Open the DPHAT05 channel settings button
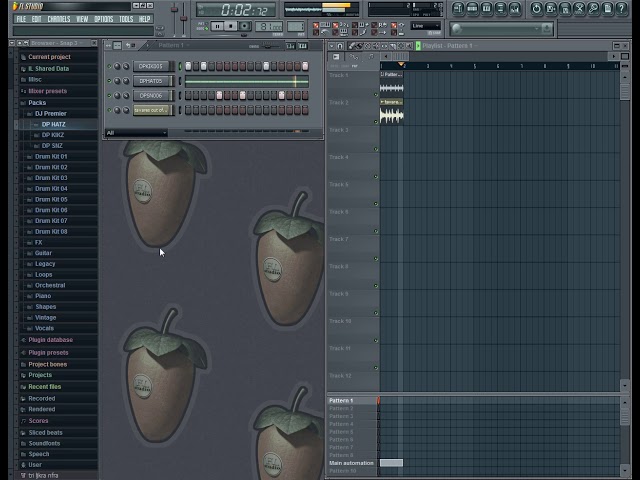 152,81
